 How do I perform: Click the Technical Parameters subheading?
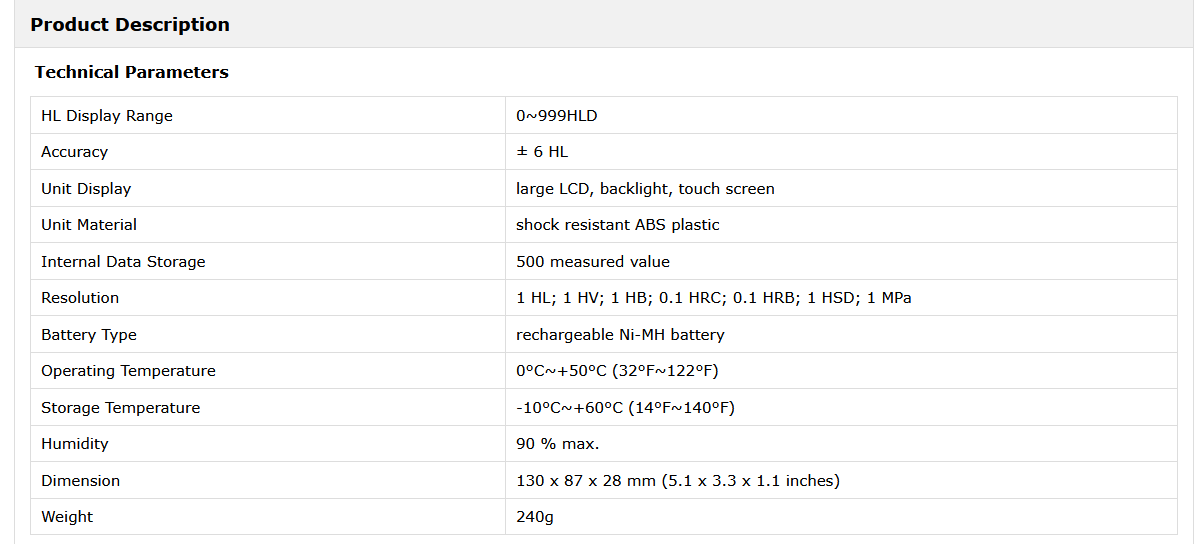132,72
